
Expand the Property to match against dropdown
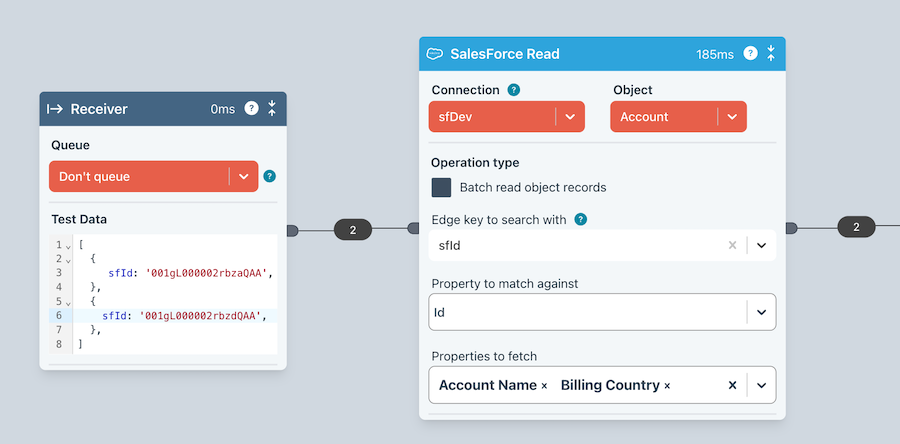pos(761,312)
